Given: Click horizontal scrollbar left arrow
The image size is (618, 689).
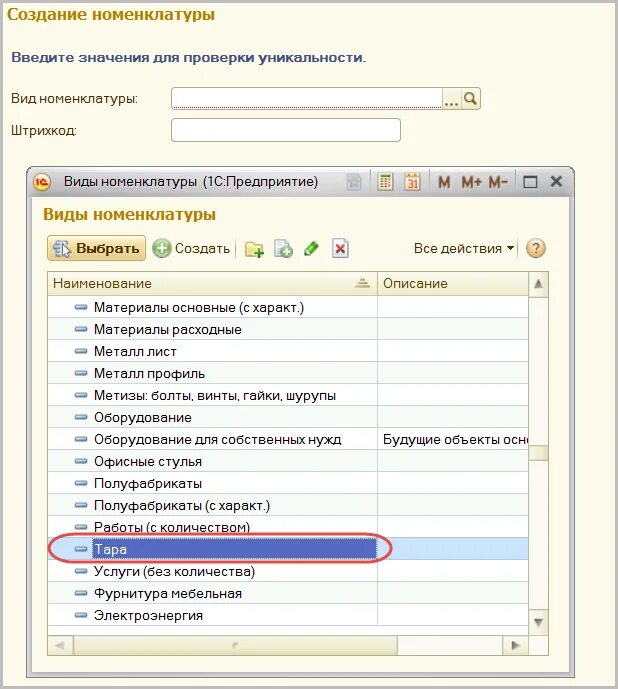Looking at the screenshot, I should 60,645.
